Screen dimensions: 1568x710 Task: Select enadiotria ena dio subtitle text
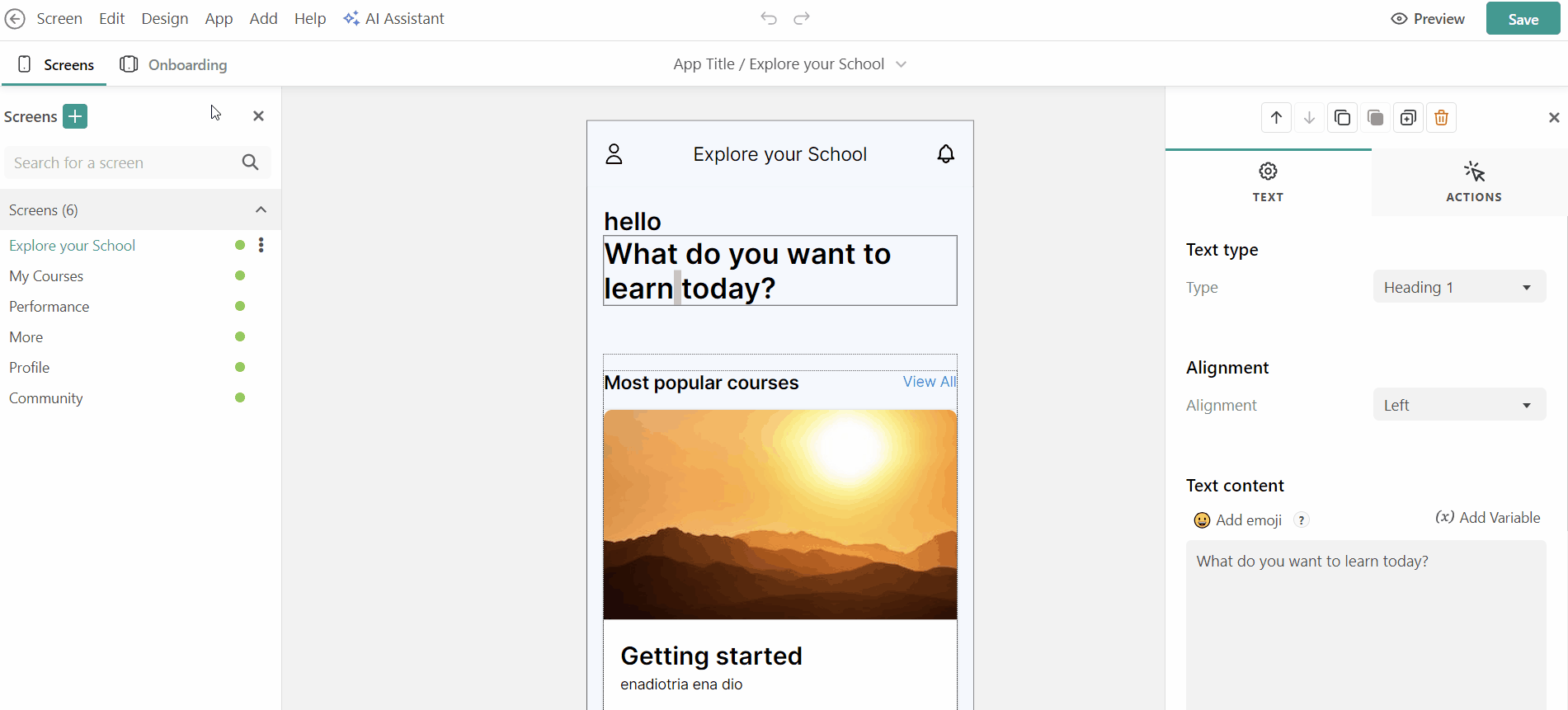click(x=681, y=684)
